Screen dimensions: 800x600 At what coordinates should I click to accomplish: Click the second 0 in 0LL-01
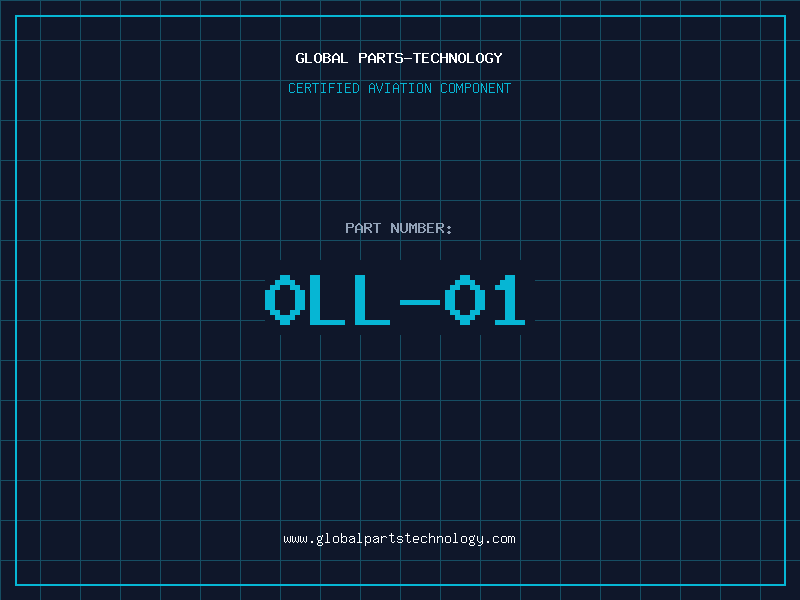point(464,300)
